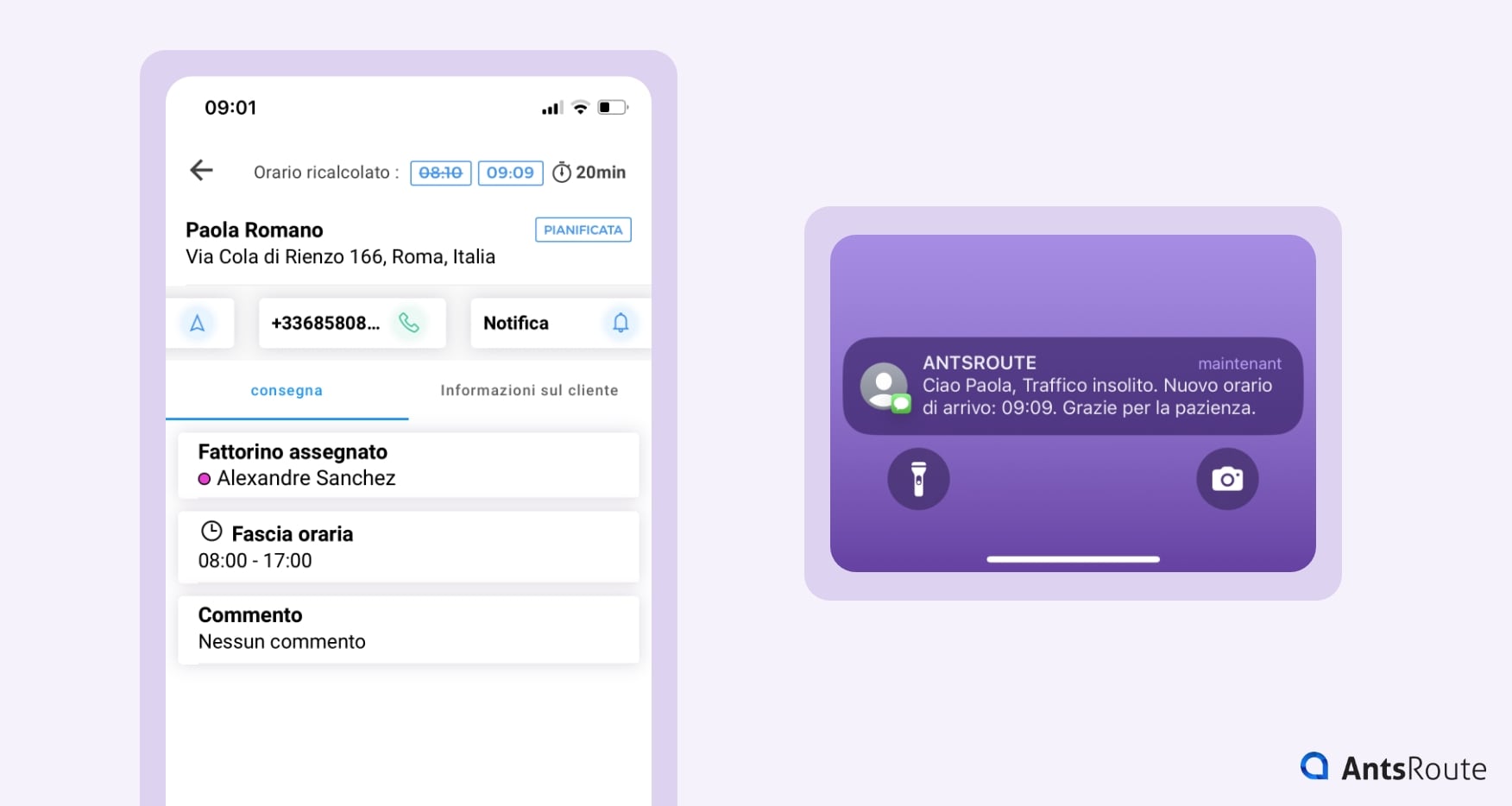Tap the +33685808... phone number
Image resolution: width=1512 pixels, height=806 pixels.
(325, 323)
